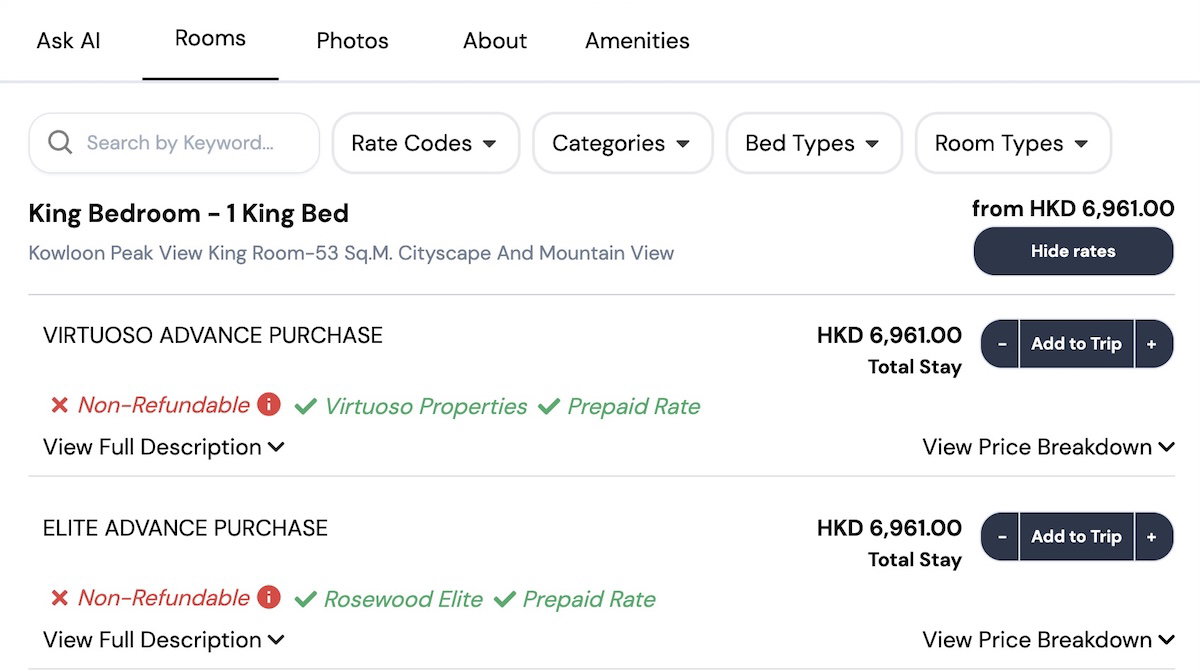This screenshot has width=1200, height=671.
Task: Expand the Bed Types dropdown
Action: [x=813, y=143]
